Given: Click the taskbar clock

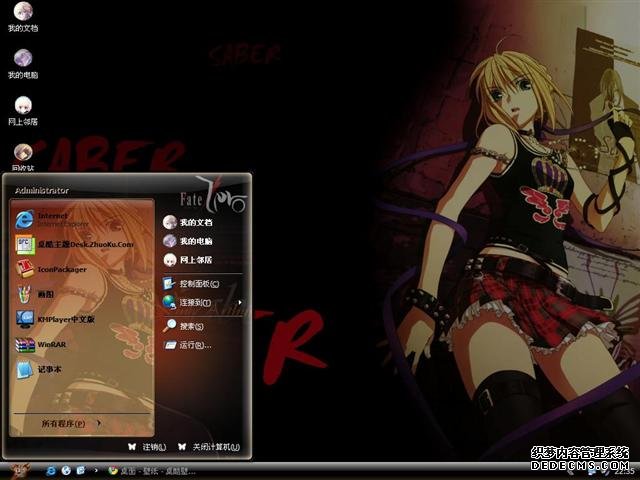Looking at the screenshot, I should pos(624,472).
